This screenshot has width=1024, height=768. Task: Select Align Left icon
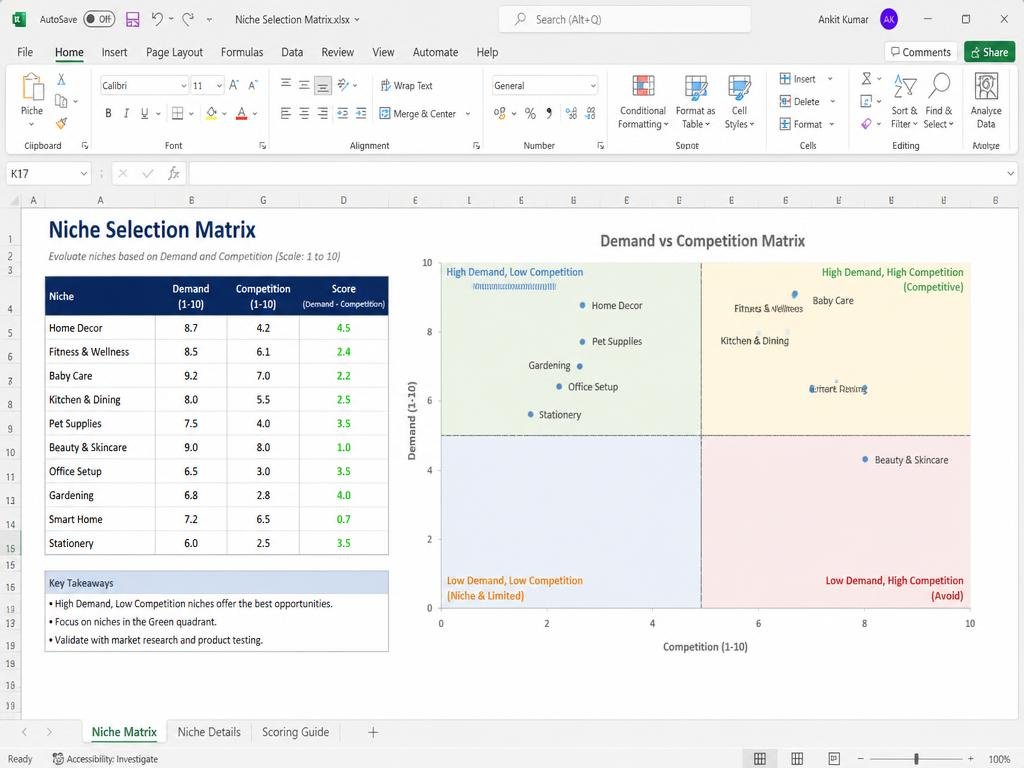[x=286, y=114]
